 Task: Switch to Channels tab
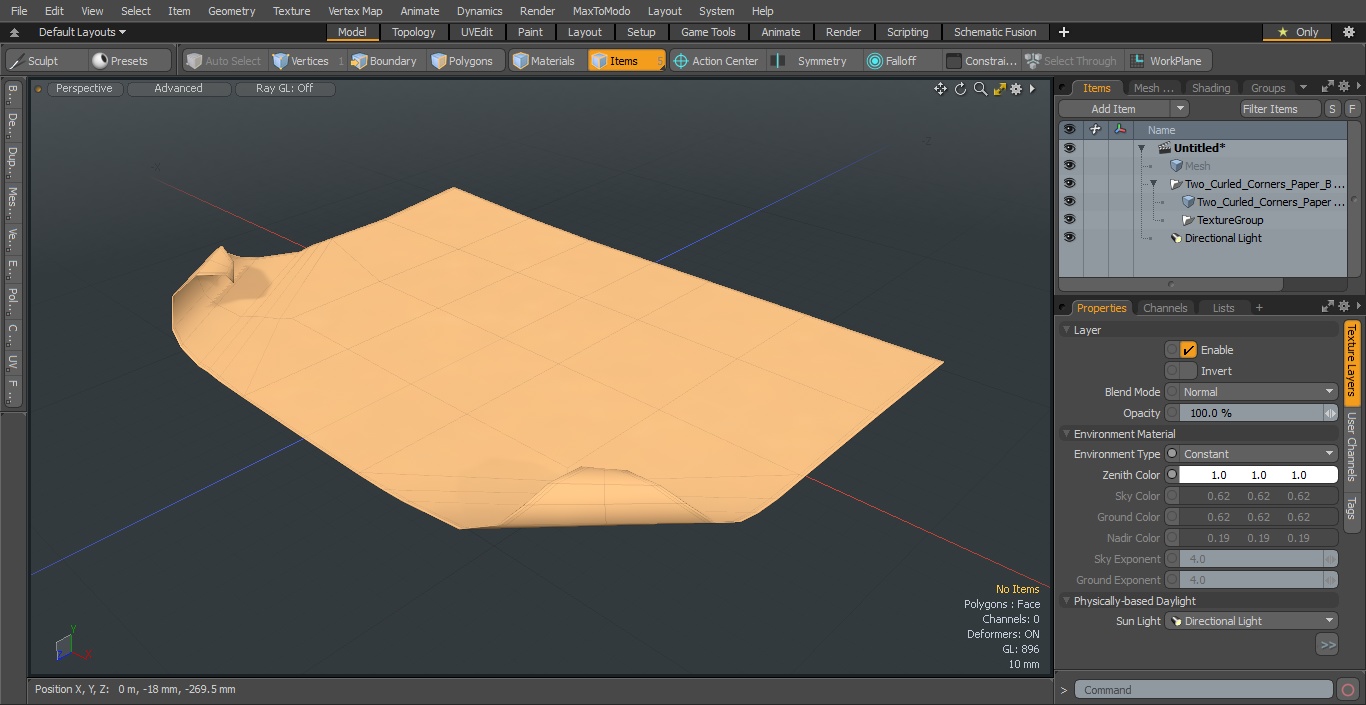tap(1165, 308)
